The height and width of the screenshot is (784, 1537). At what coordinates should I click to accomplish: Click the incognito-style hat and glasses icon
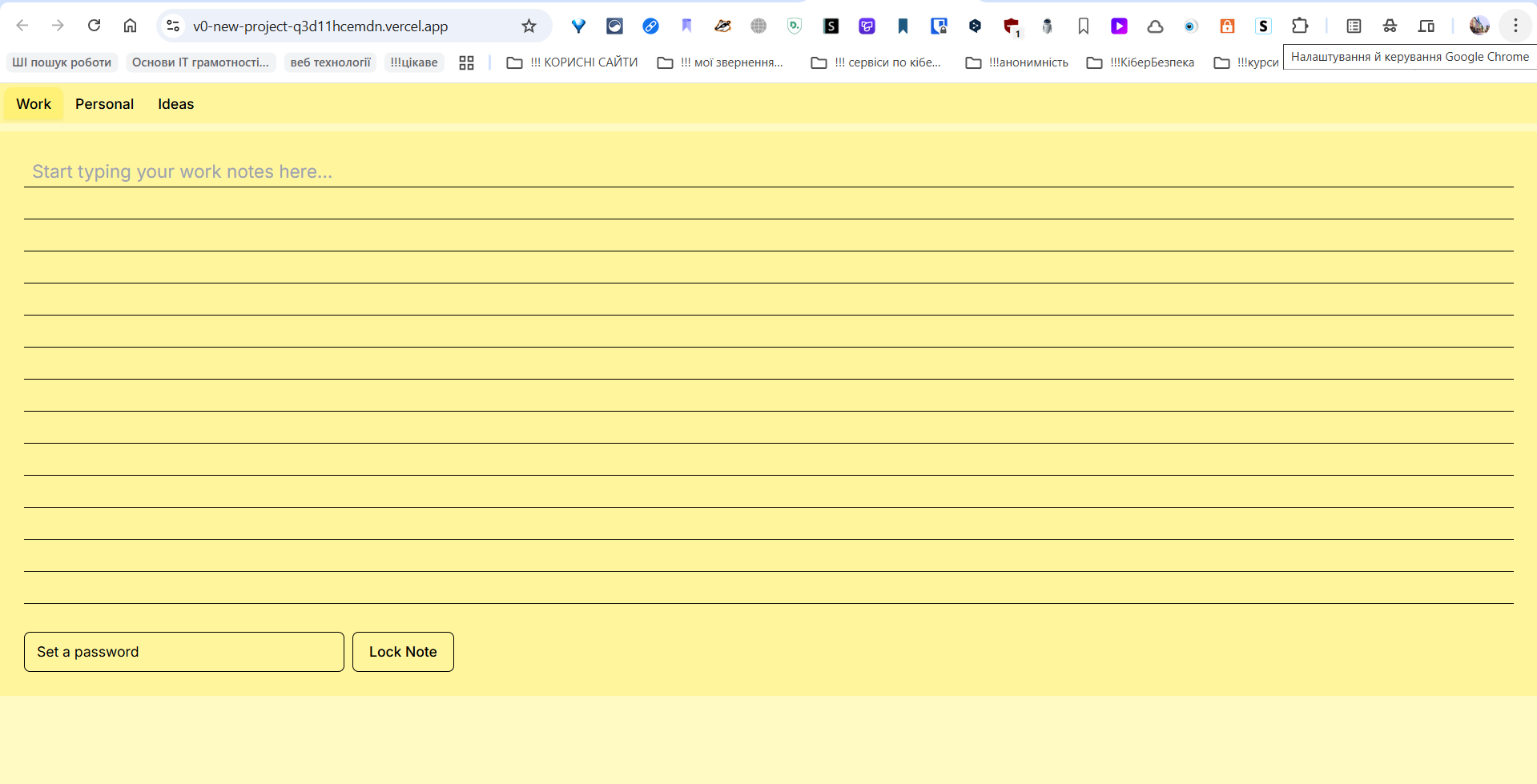click(1390, 26)
